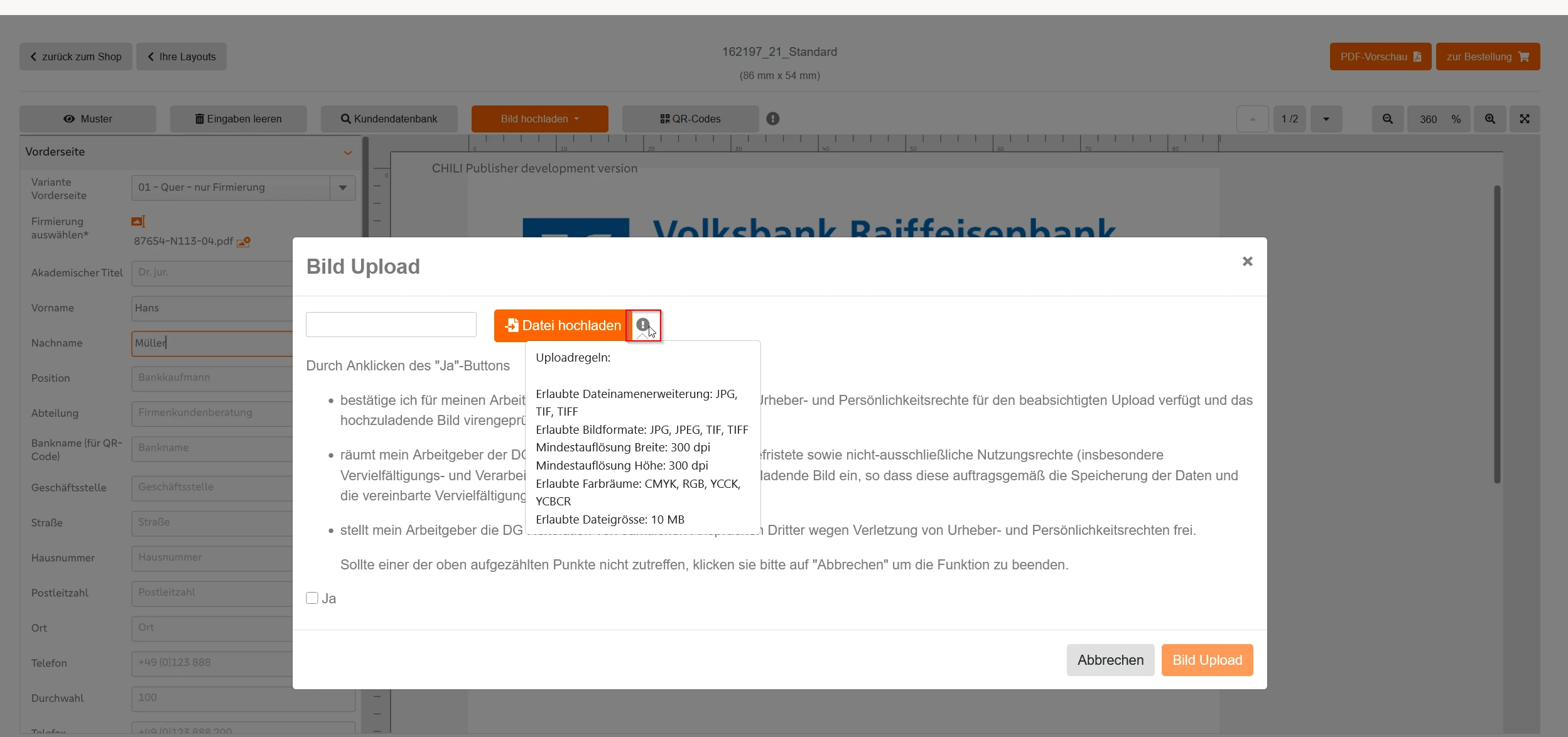Image resolution: width=1568 pixels, height=737 pixels.
Task: Click the fit-to-screen expand icon
Action: pos(1525,119)
